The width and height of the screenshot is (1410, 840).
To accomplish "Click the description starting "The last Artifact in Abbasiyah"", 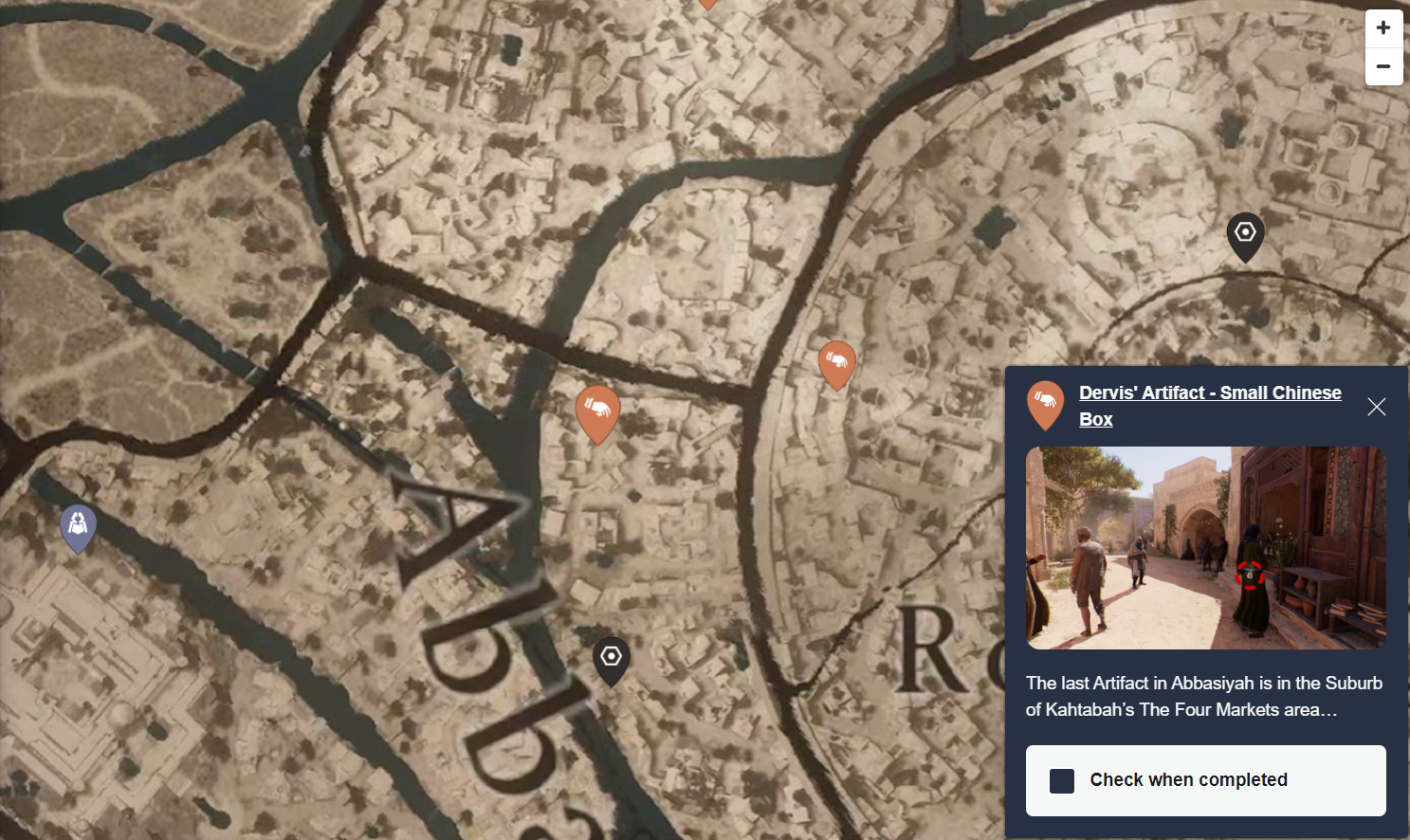I will [1204, 696].
